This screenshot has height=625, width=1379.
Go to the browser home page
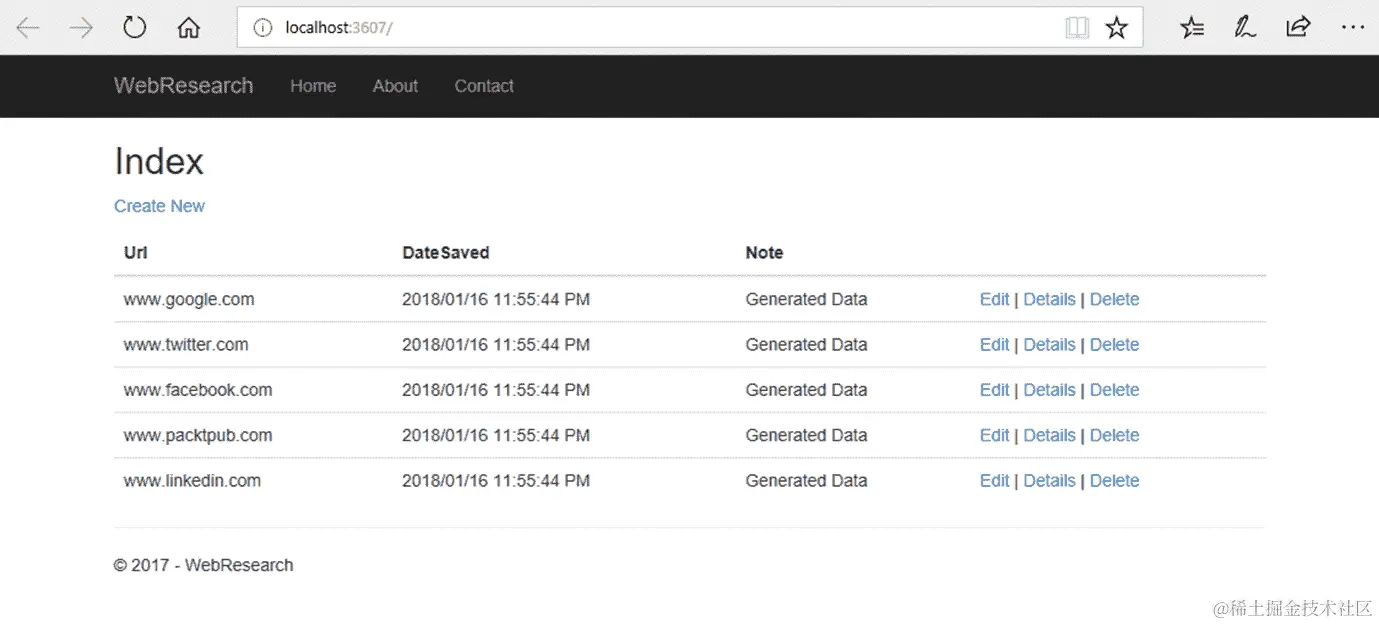(x=188, y=28)
